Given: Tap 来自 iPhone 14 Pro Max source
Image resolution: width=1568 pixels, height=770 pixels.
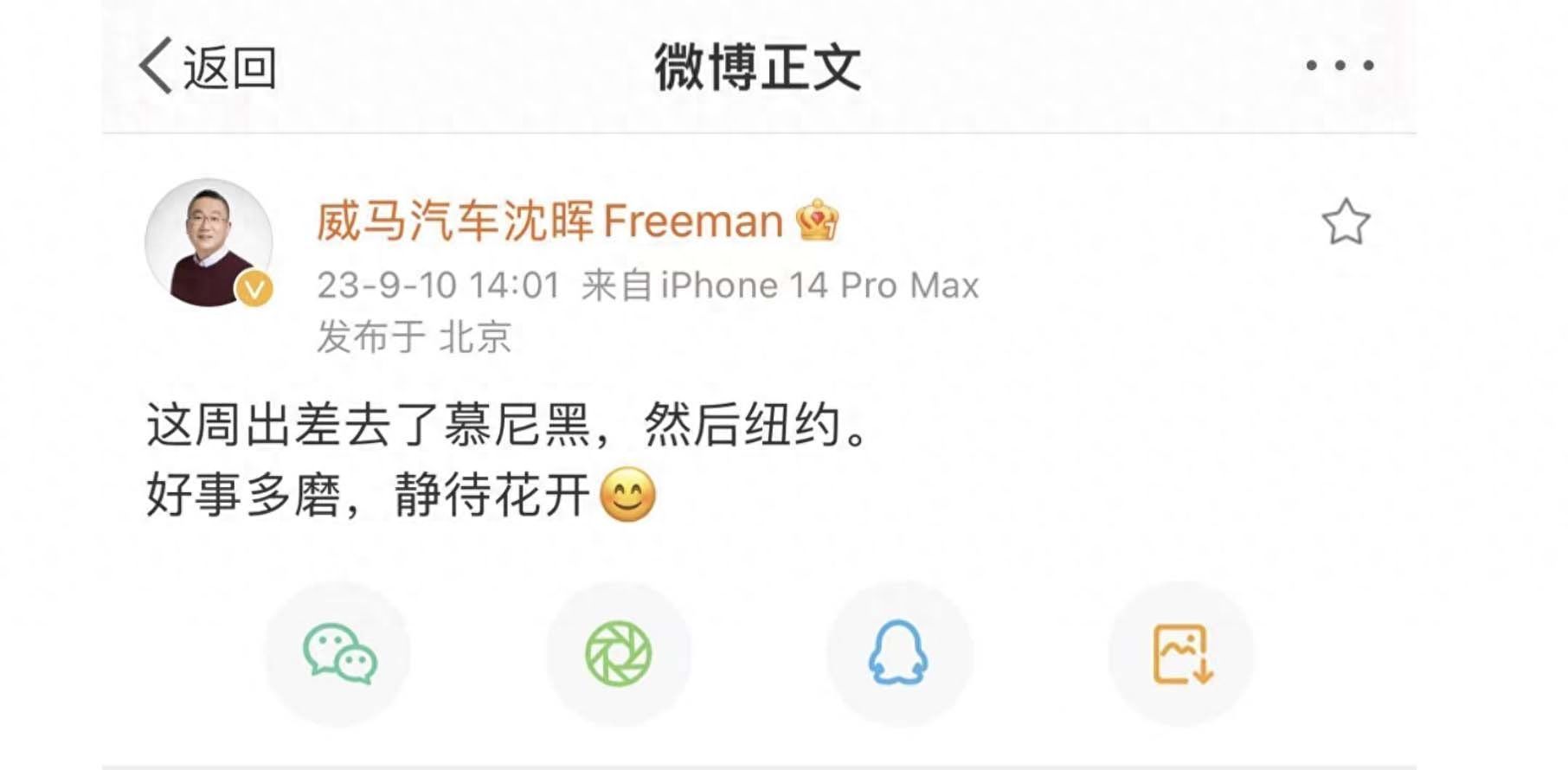Looking at the screenshot, I should tap(780, 286).
